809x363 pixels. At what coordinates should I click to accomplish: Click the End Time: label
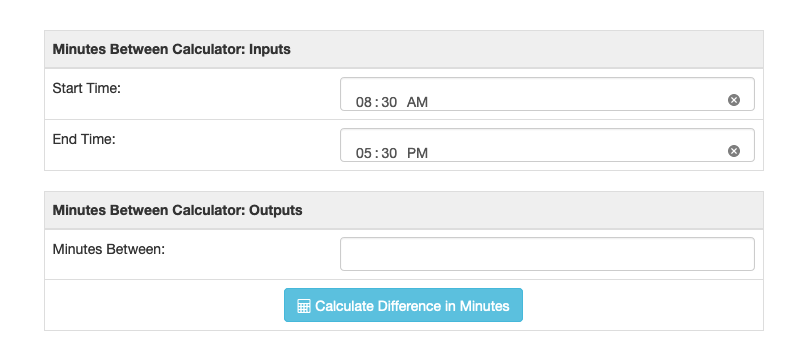(x=84, y=139)
